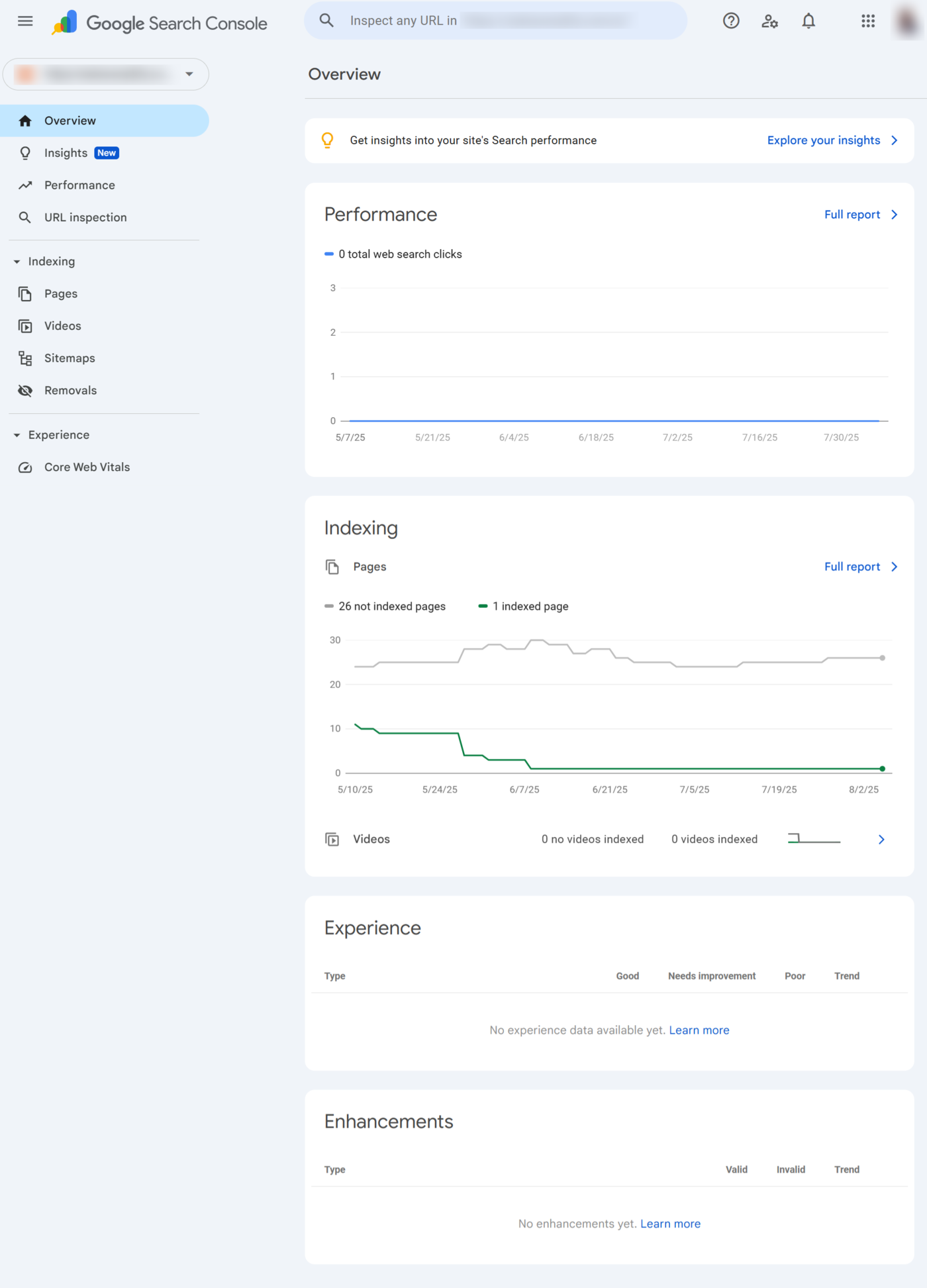Collapse the Experience sidebar section

(17, 435)
